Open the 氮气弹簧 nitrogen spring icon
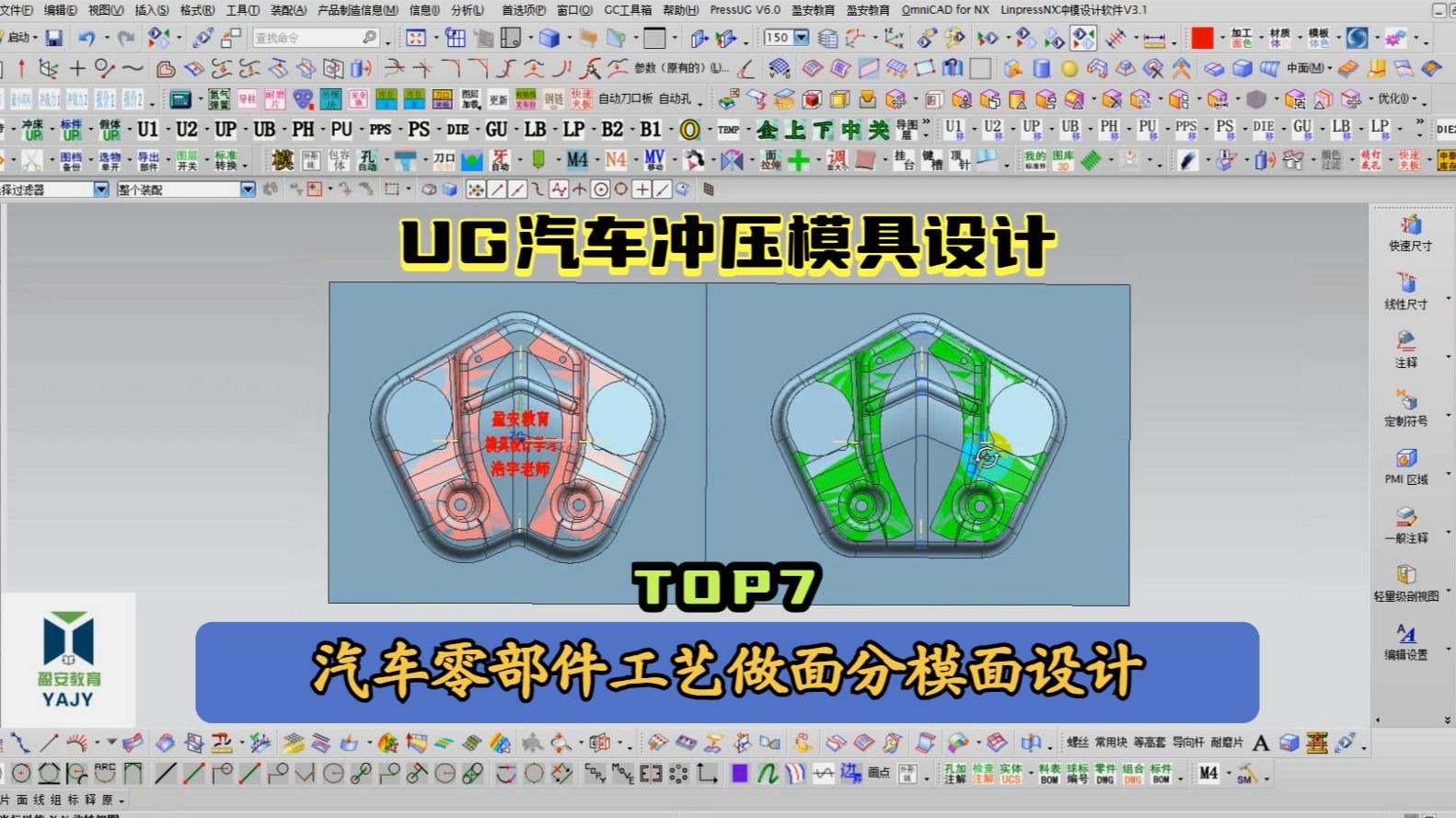This screenshot has height=818, width=1456. [x=219, y=99]
